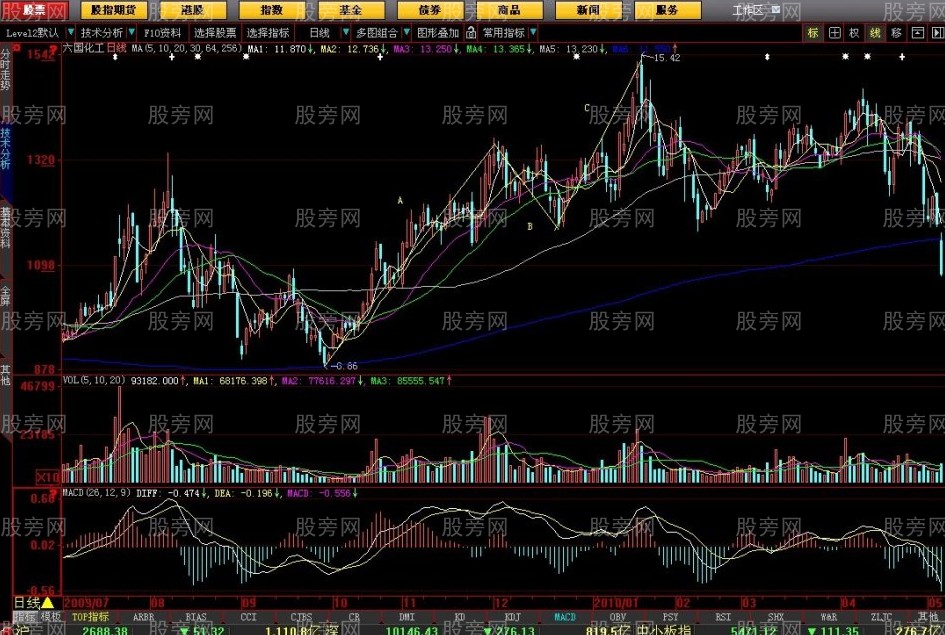Image resolution: width=945 pixels, height=635 pixels.
Task: Open the 新闻 tab
Action: [x=588, y=10]
